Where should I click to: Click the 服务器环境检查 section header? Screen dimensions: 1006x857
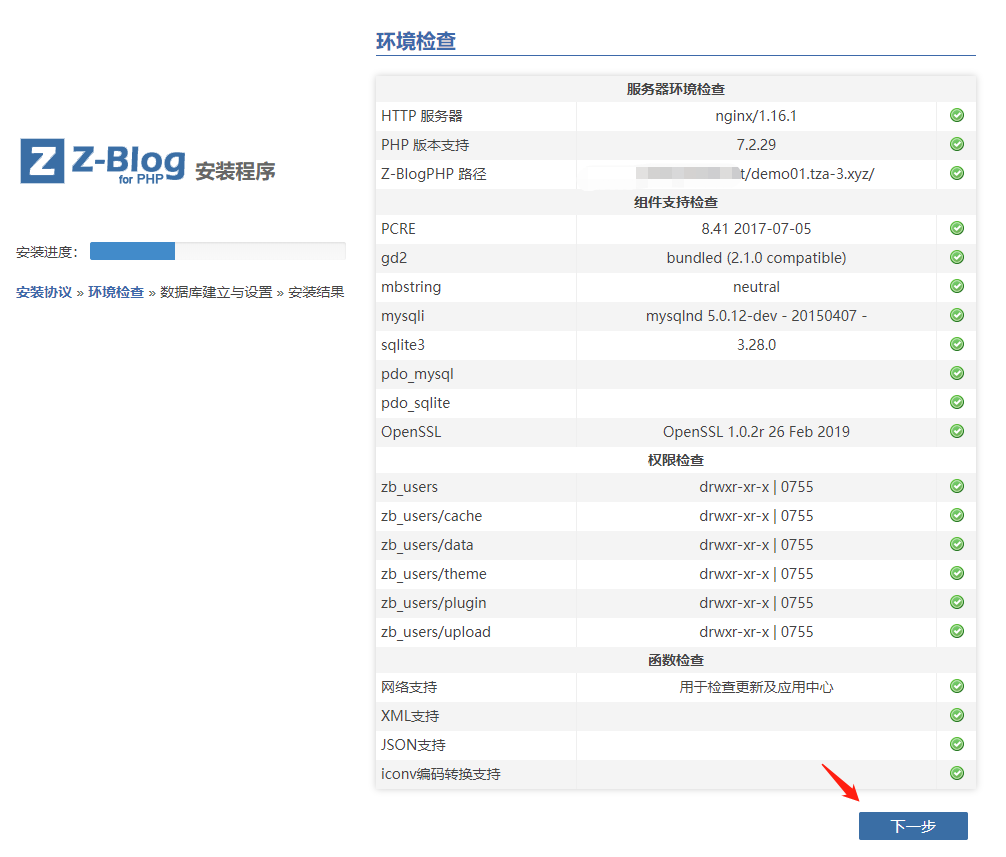click(x=676, y=89)
